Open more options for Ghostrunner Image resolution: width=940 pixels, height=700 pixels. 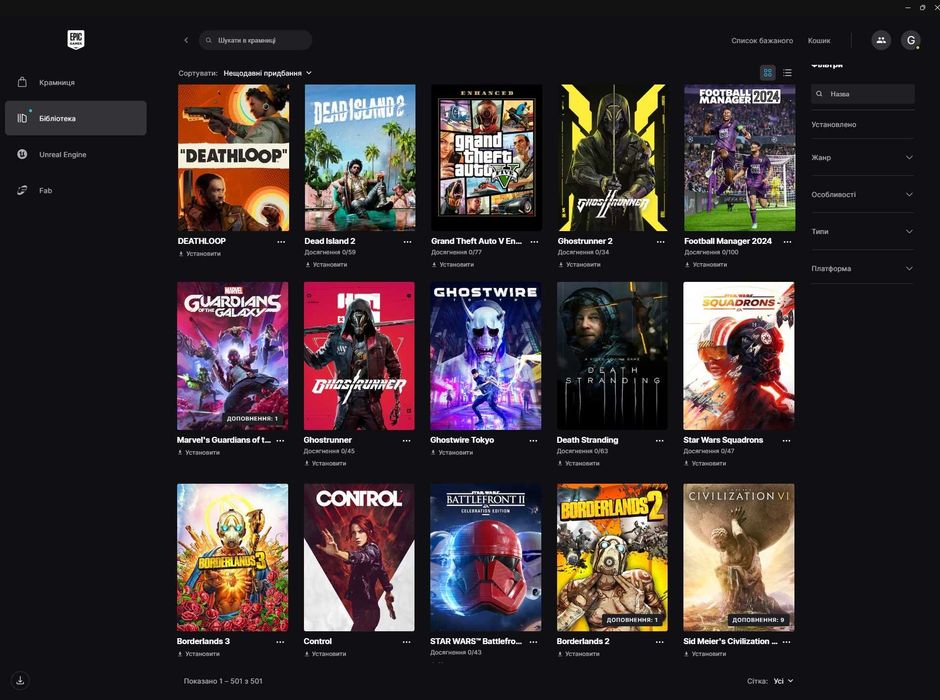406,440
